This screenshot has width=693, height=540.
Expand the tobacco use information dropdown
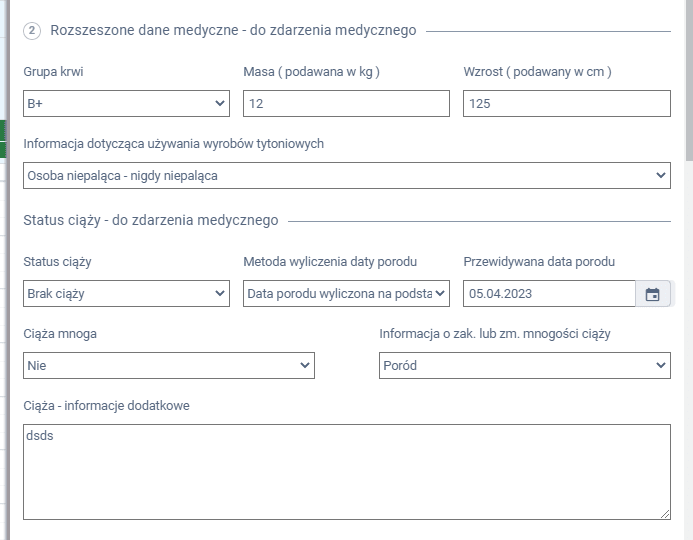pos(346,176)
